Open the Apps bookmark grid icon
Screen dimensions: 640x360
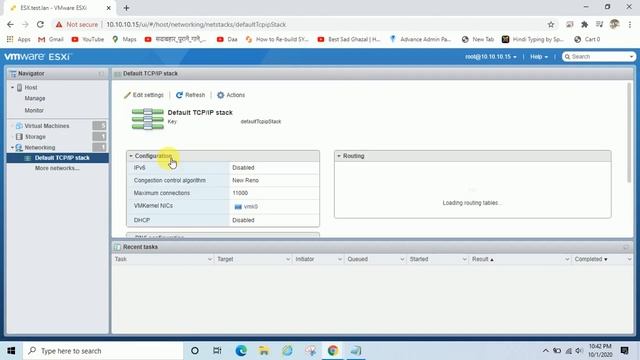coord(10,39)
